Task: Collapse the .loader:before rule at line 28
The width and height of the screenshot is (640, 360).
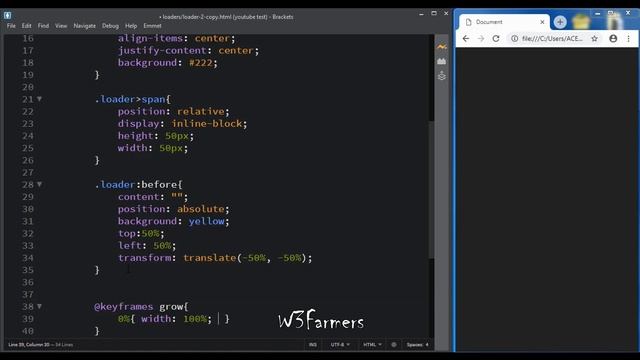Action: 40,184
